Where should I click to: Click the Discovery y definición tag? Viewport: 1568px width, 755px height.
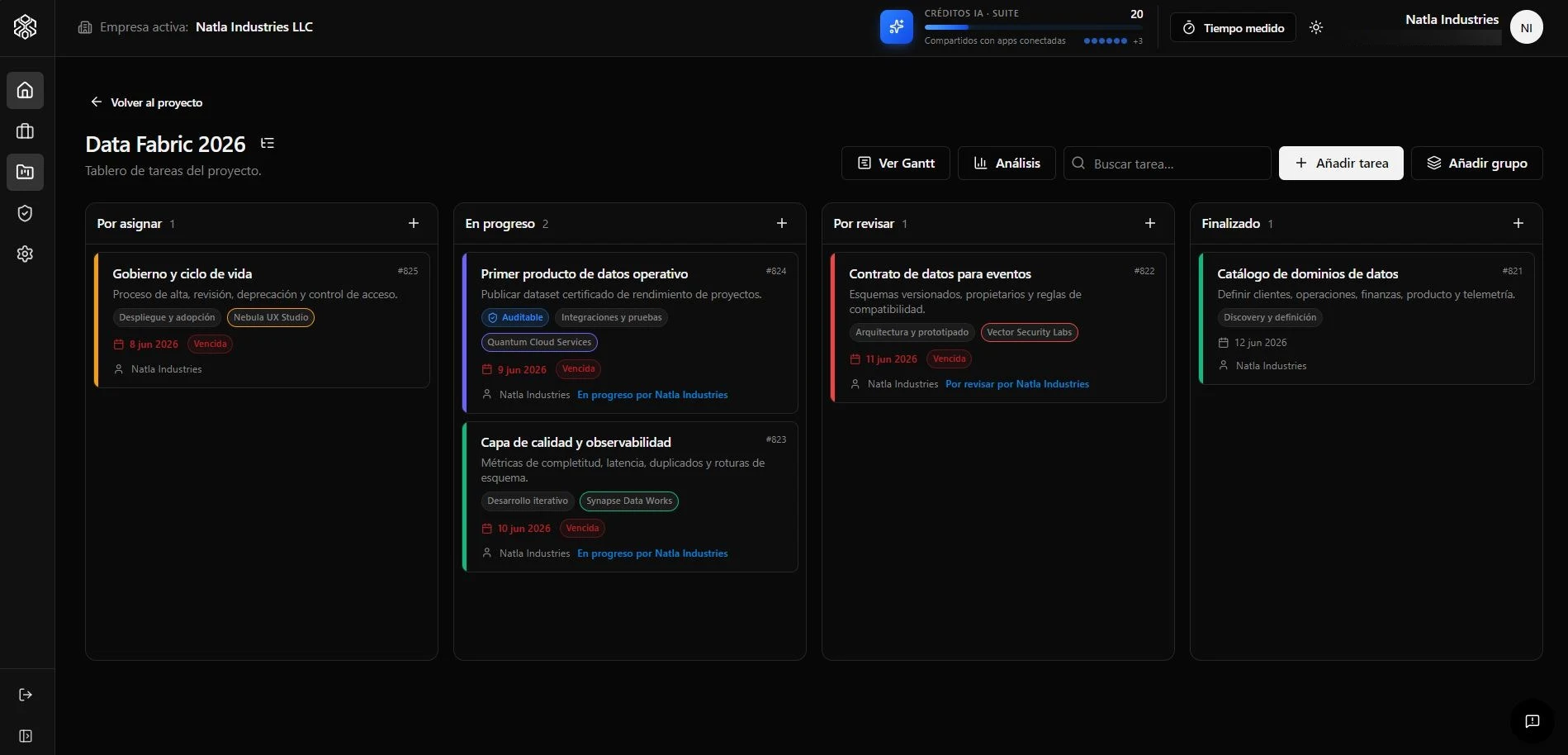pos(1270,317)
